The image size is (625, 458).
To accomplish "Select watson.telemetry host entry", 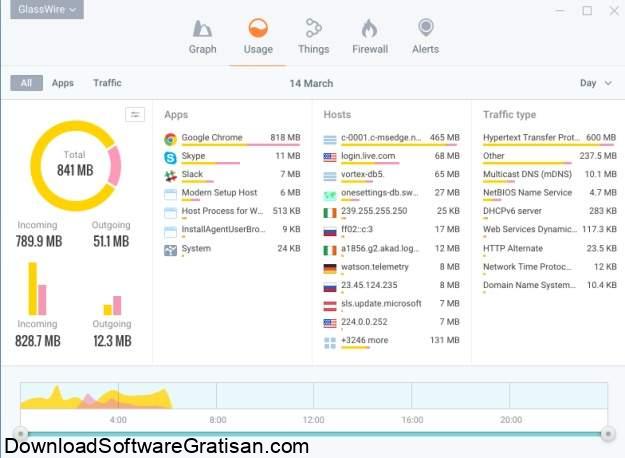I will (x=391, y=268).
